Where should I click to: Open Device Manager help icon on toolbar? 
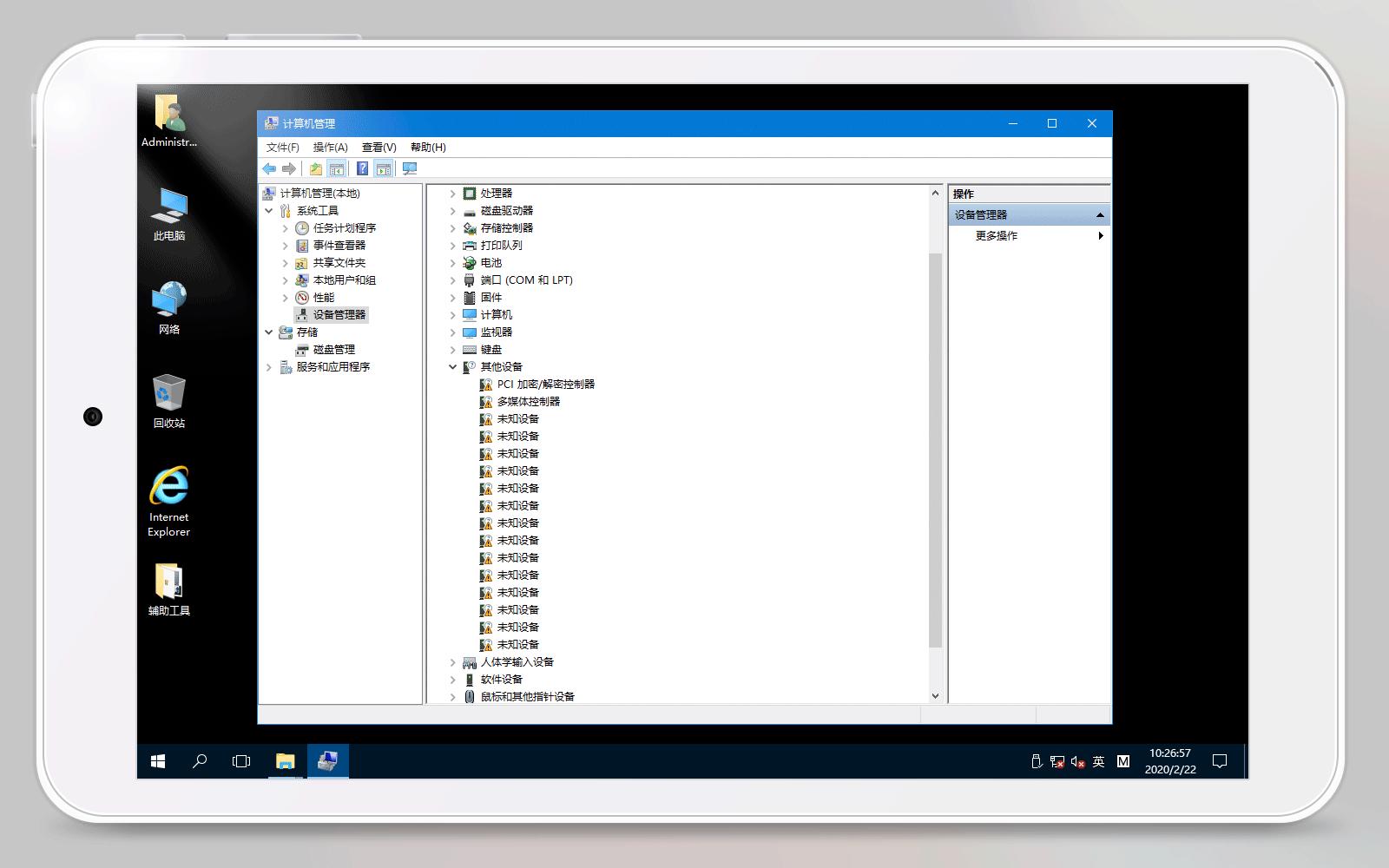pyautogui.click(x=364, y=168)
